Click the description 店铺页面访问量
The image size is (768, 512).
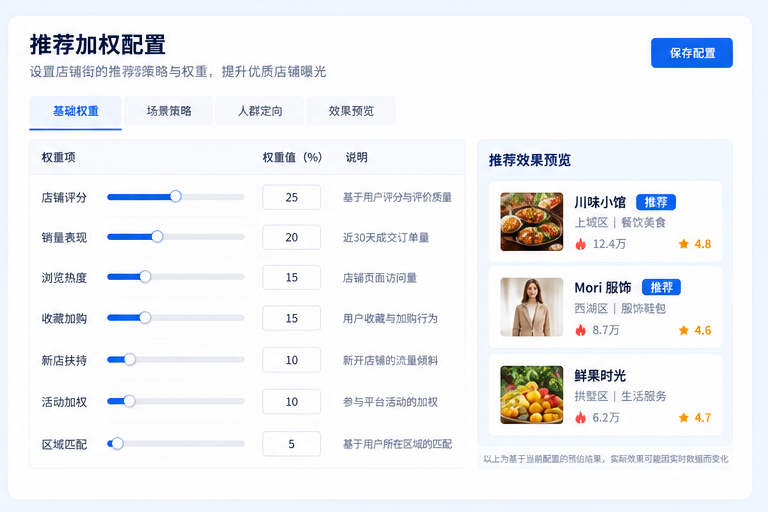380,278
